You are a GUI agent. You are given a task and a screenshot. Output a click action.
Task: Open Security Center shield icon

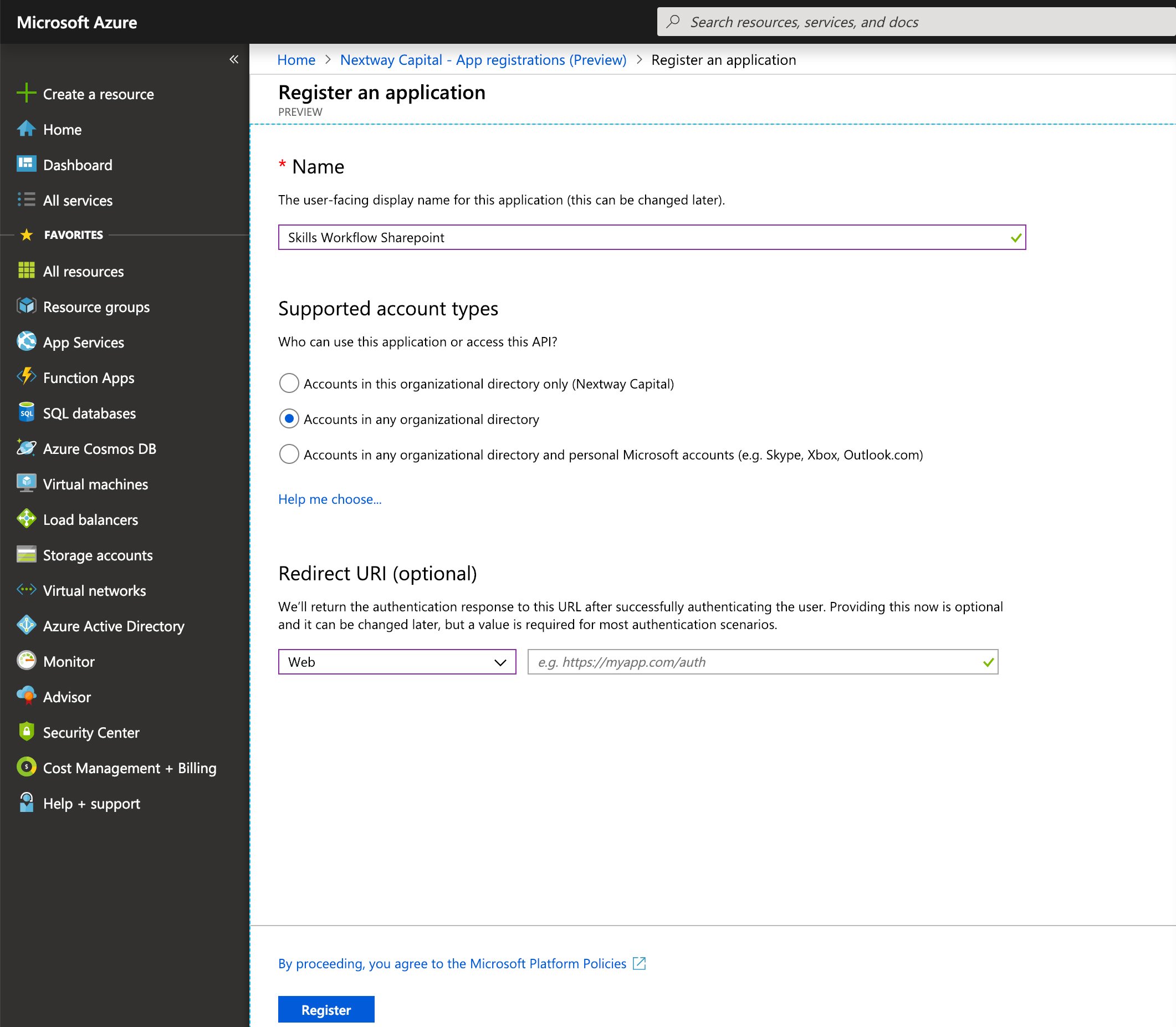click(x=27, y=732)
